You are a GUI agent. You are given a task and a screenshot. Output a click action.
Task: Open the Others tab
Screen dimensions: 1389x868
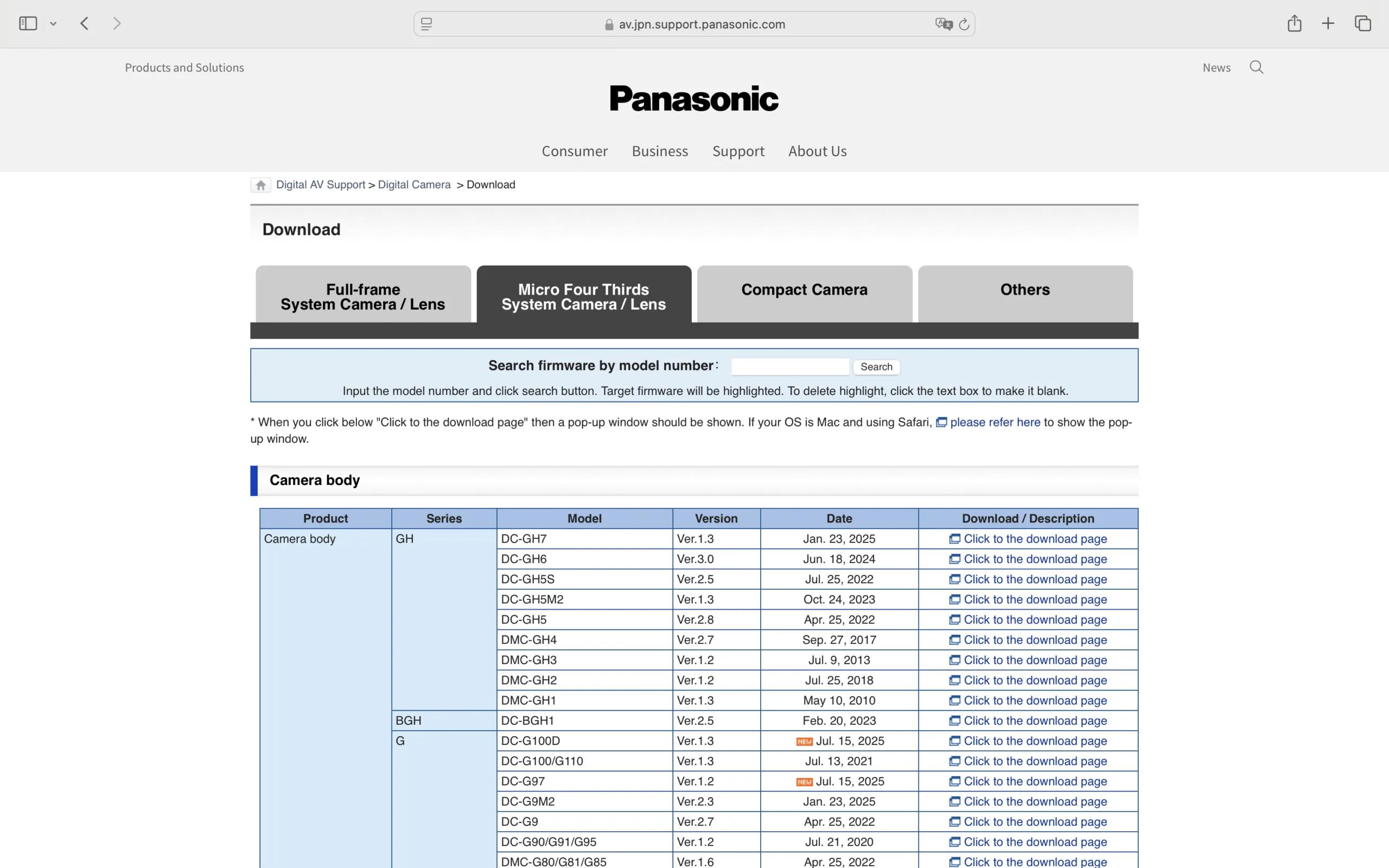click(1025, 294)
